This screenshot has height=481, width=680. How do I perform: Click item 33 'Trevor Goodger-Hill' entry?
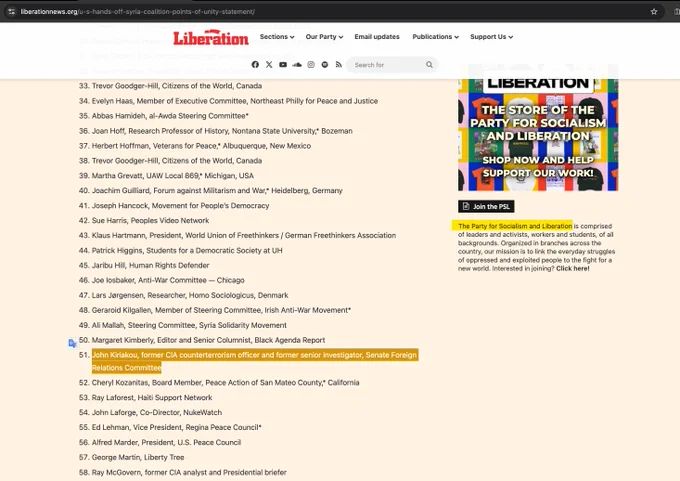point(177,86)
